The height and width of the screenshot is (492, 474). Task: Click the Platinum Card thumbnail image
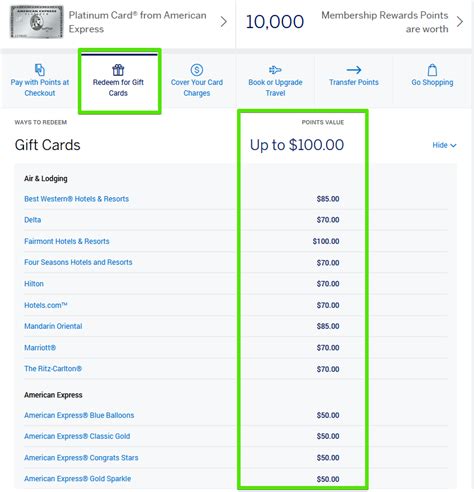pos(37,22)
